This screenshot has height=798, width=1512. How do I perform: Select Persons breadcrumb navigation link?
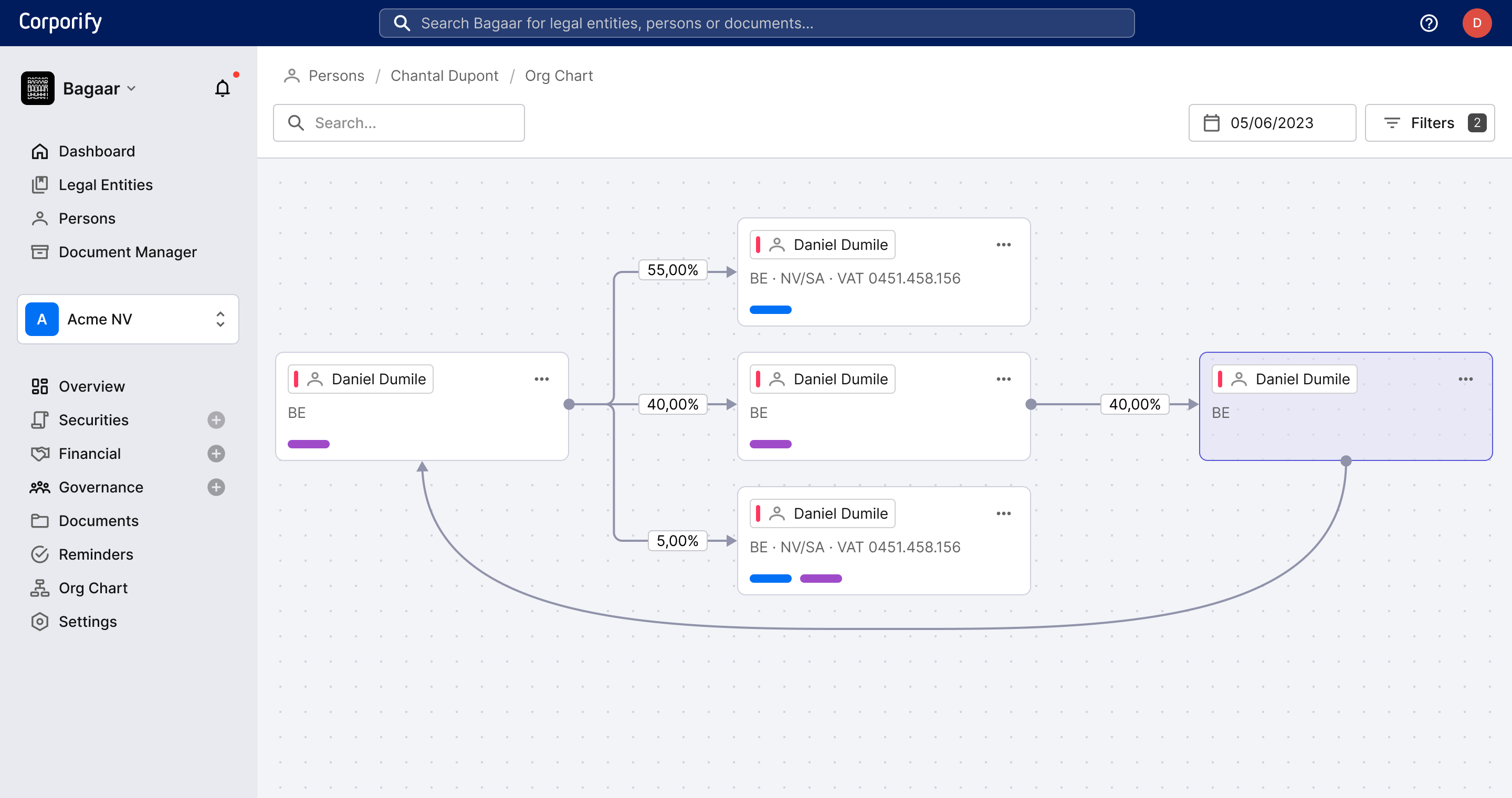(x=335, y=76)
